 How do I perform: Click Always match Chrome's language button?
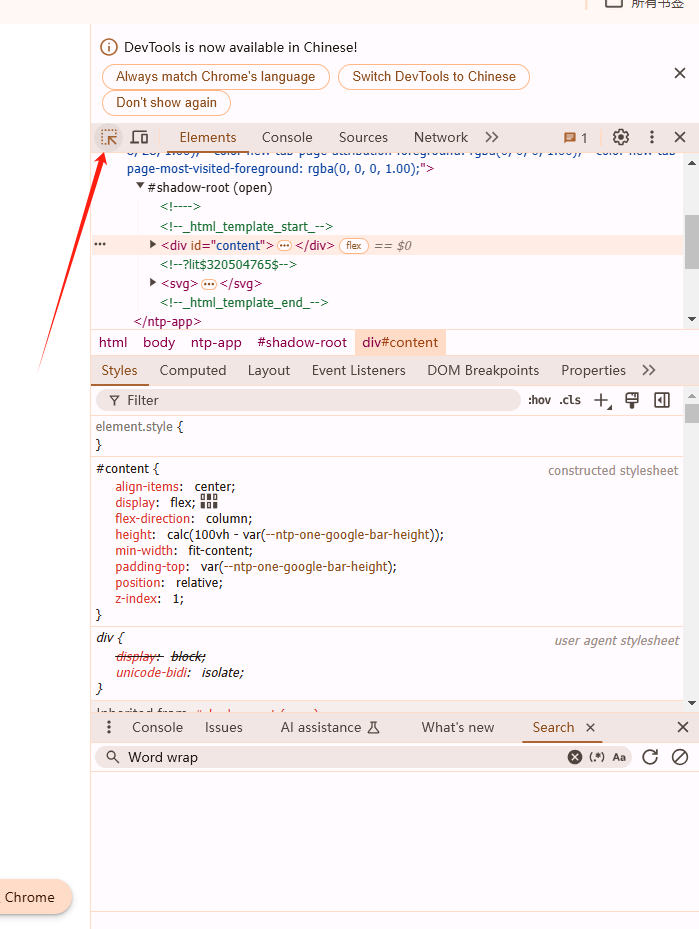click(x=216, y=77)
